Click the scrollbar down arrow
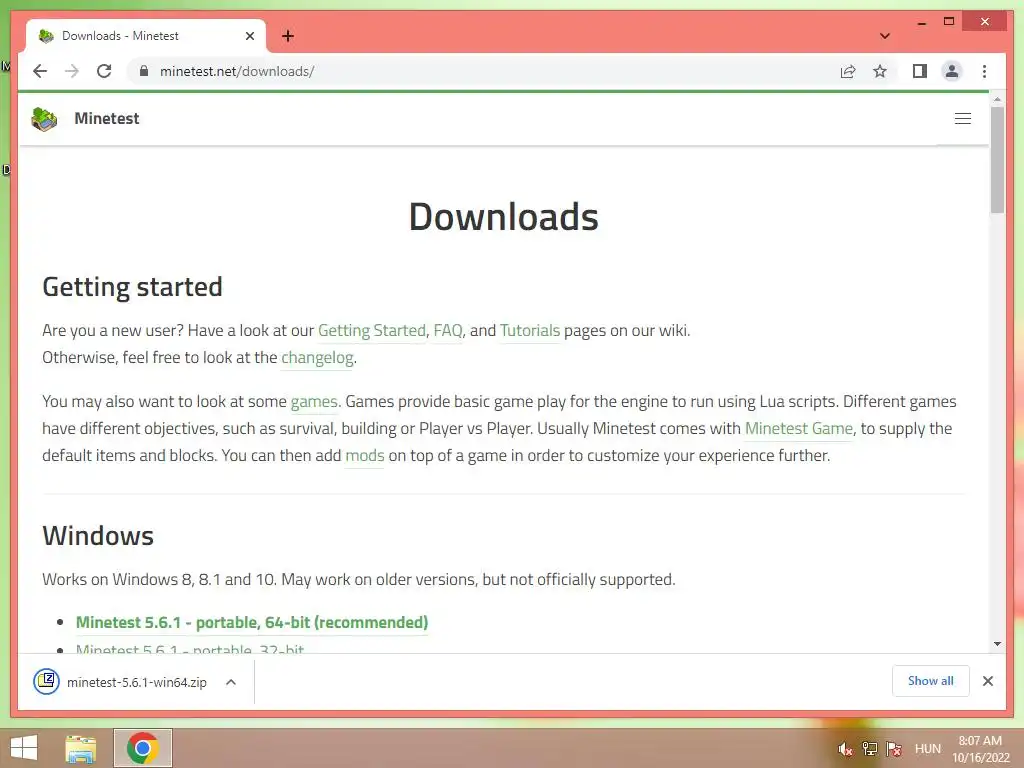Viewport: 1024px width, 768px height. (997, 644)
